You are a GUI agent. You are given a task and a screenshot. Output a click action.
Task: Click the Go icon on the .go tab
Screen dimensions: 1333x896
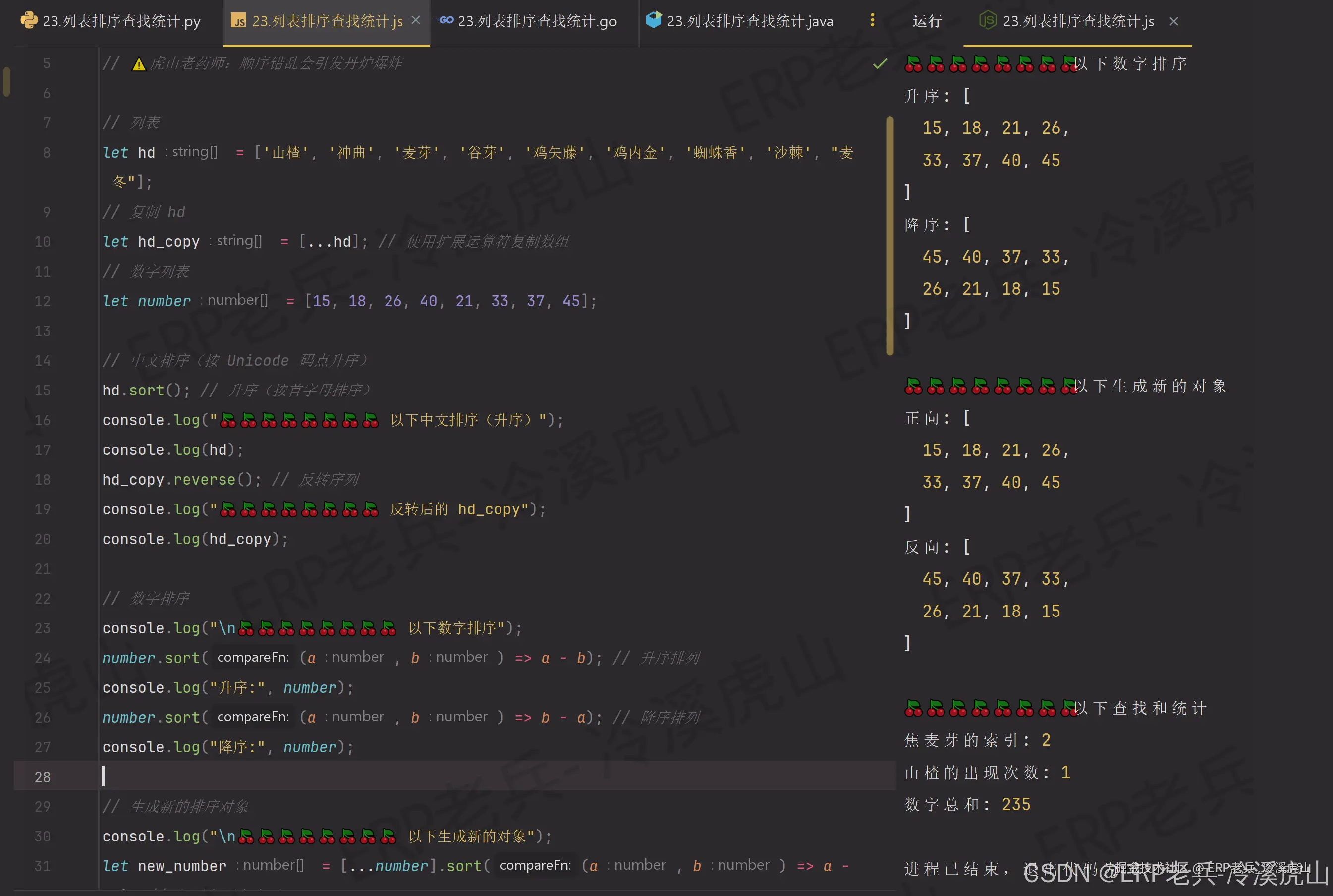point(444,21)
